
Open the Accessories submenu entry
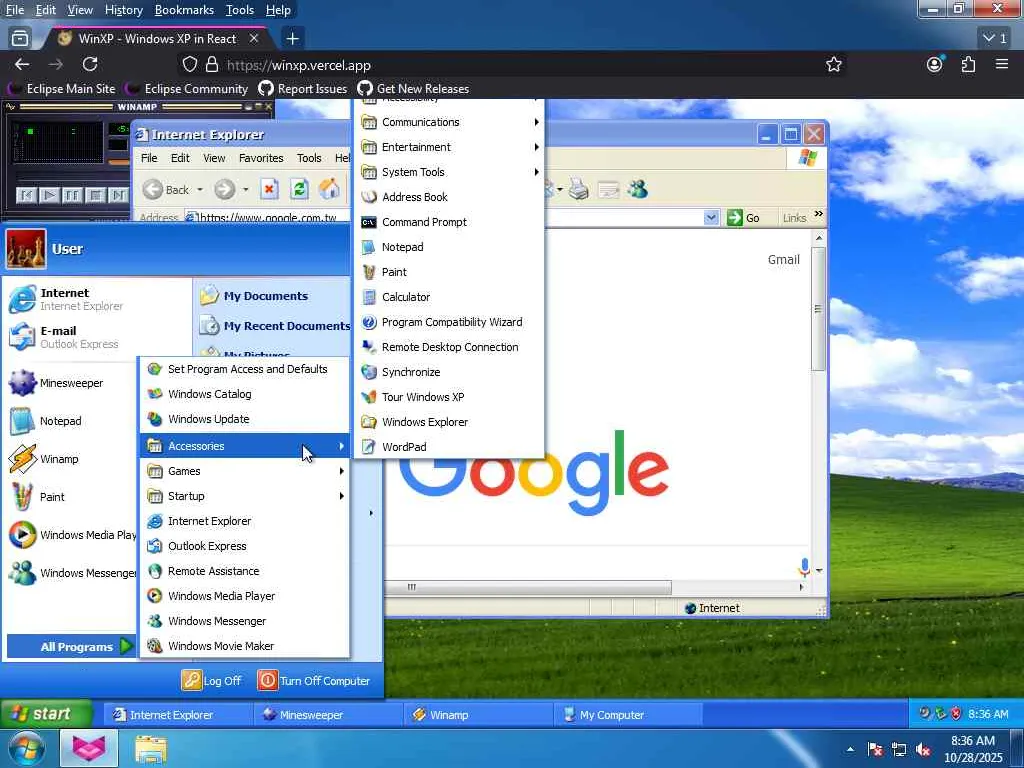[245, 446]
